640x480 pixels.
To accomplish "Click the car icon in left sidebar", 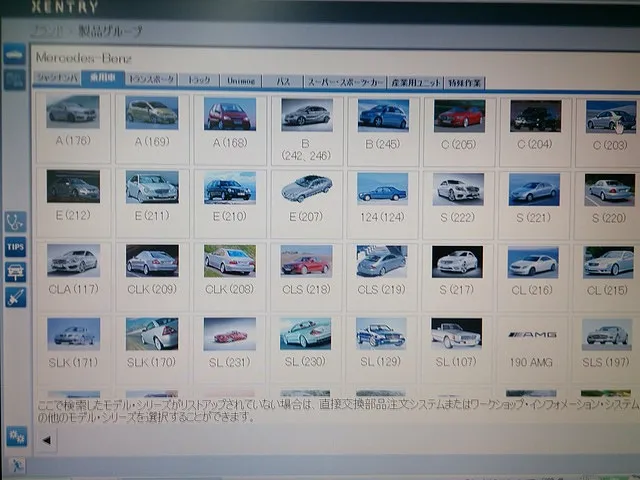I will 15,54.
